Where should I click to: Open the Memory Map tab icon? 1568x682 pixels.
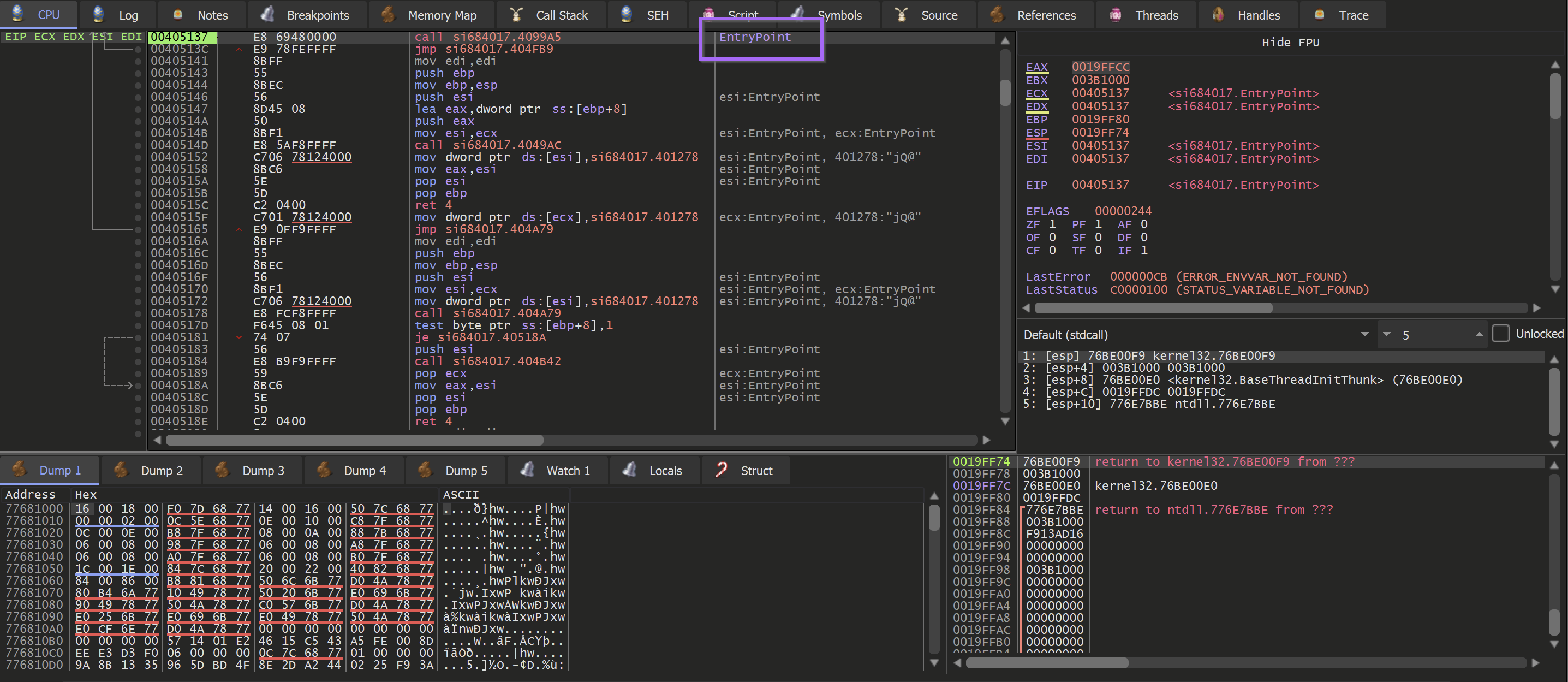[432, 15]
